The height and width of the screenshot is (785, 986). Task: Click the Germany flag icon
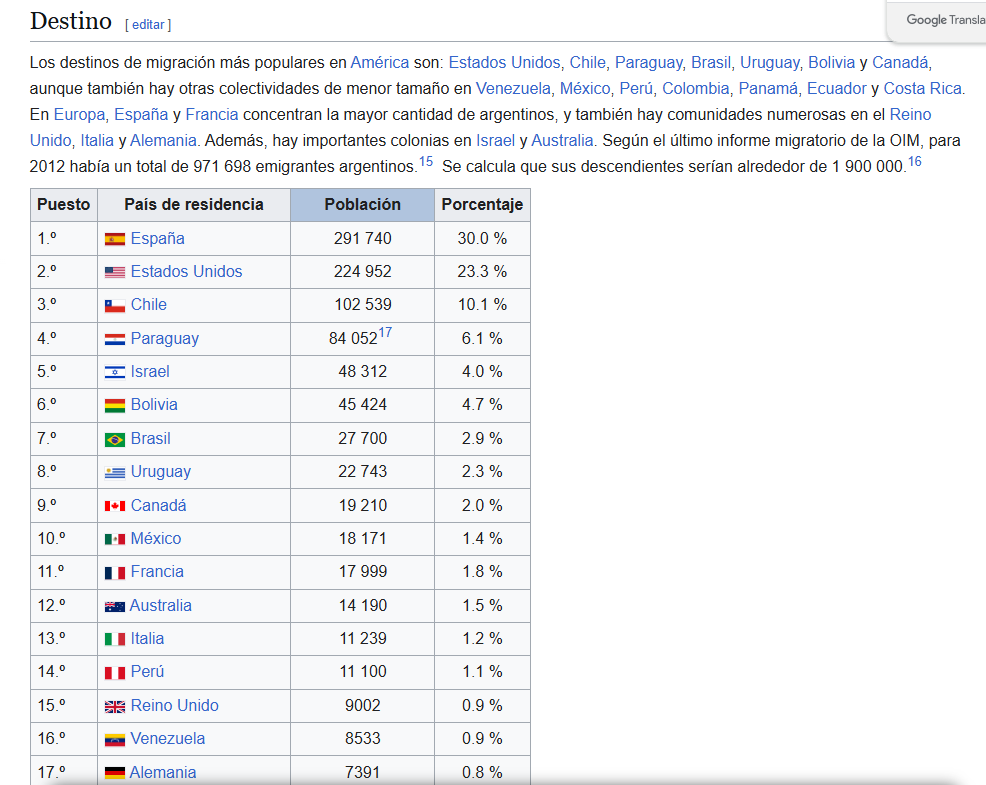(x=114, y=772)
